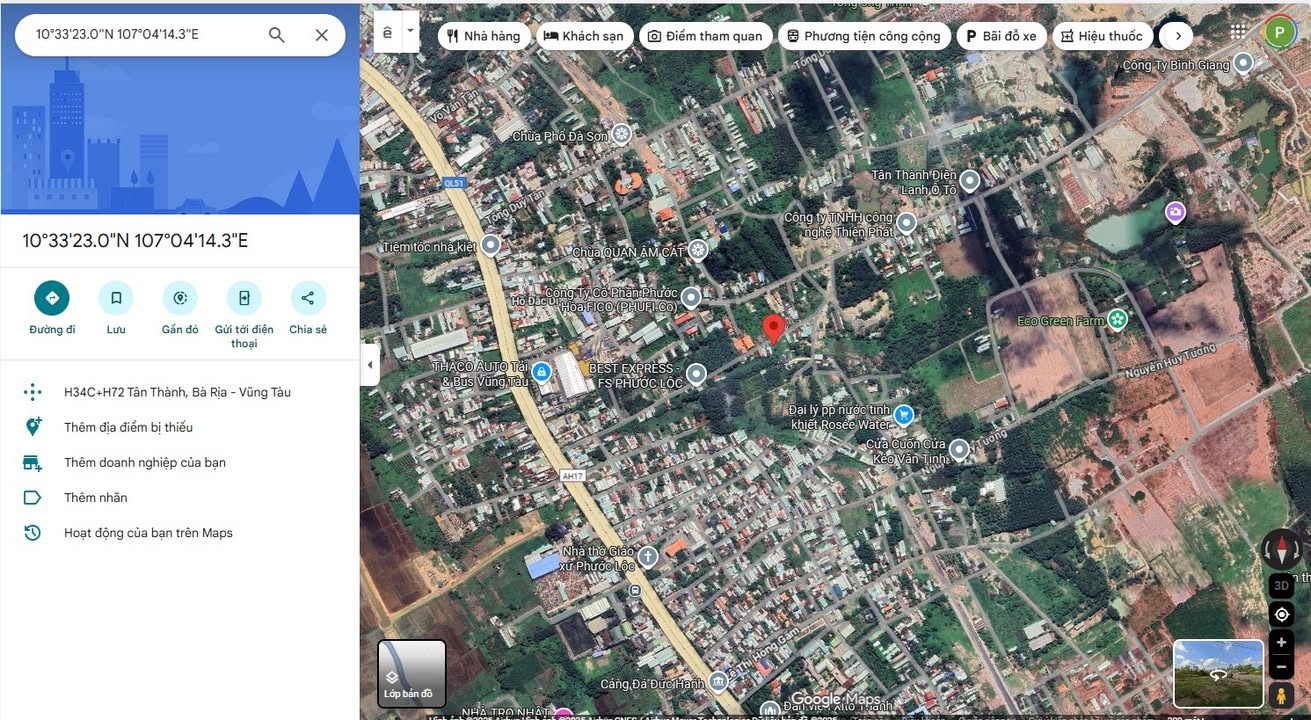
Task: Open the Google apps grid
Action: [1238, 33]
